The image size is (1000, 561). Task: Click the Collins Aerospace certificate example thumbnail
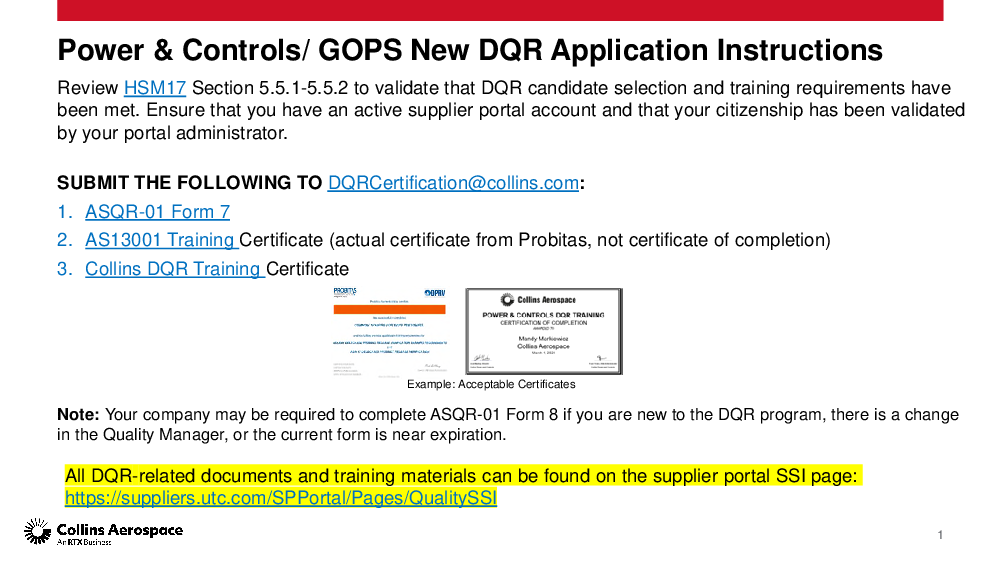[544, 332]
